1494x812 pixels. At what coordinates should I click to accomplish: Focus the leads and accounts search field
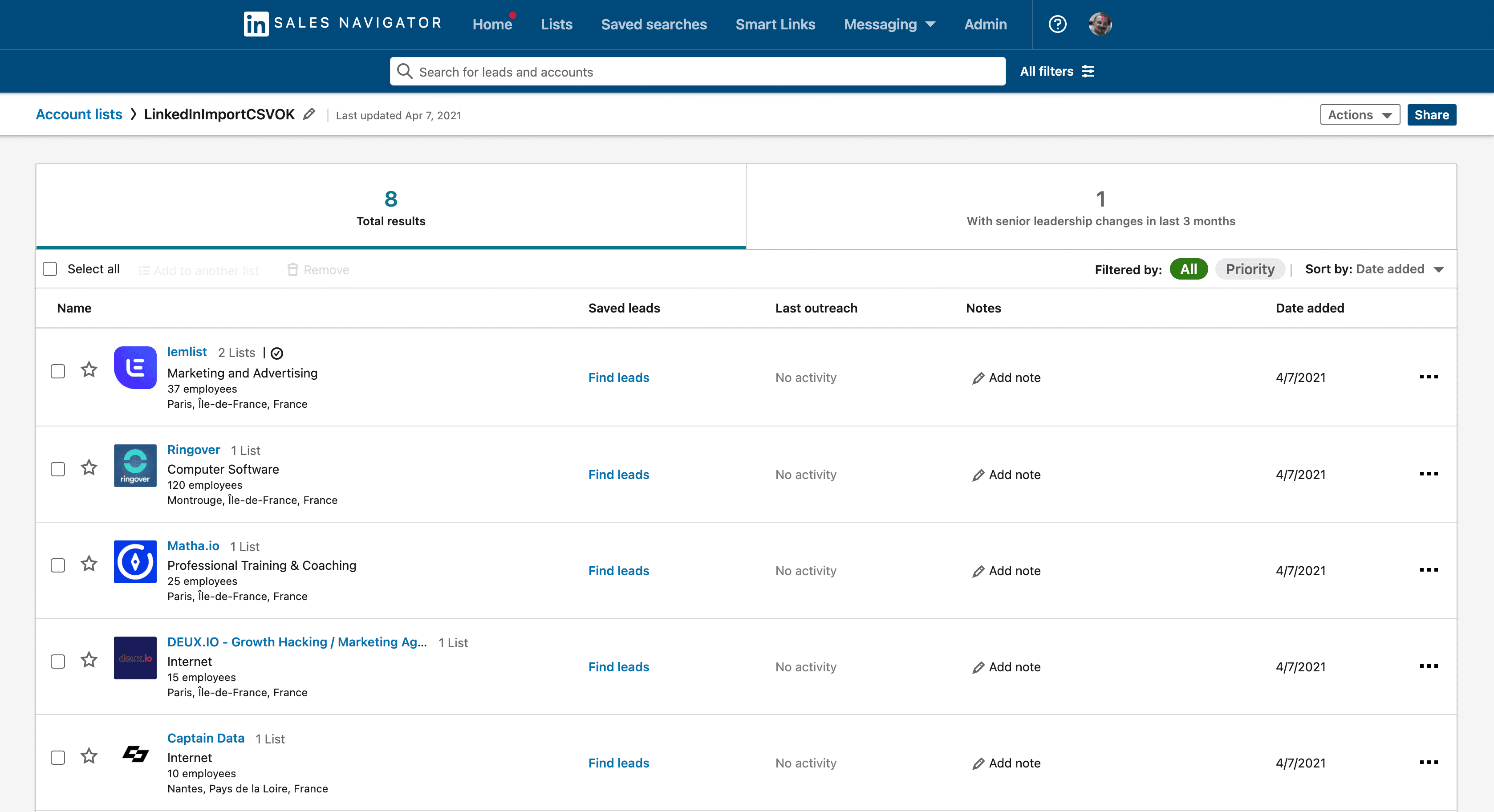[x=698, y=71]
